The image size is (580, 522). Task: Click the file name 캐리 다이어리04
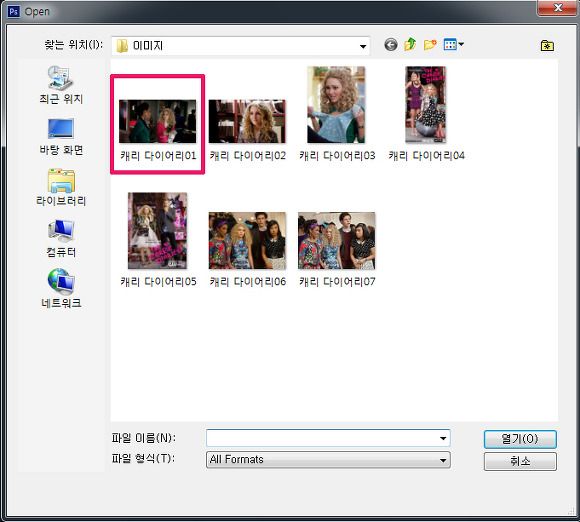tap(426, 156)
